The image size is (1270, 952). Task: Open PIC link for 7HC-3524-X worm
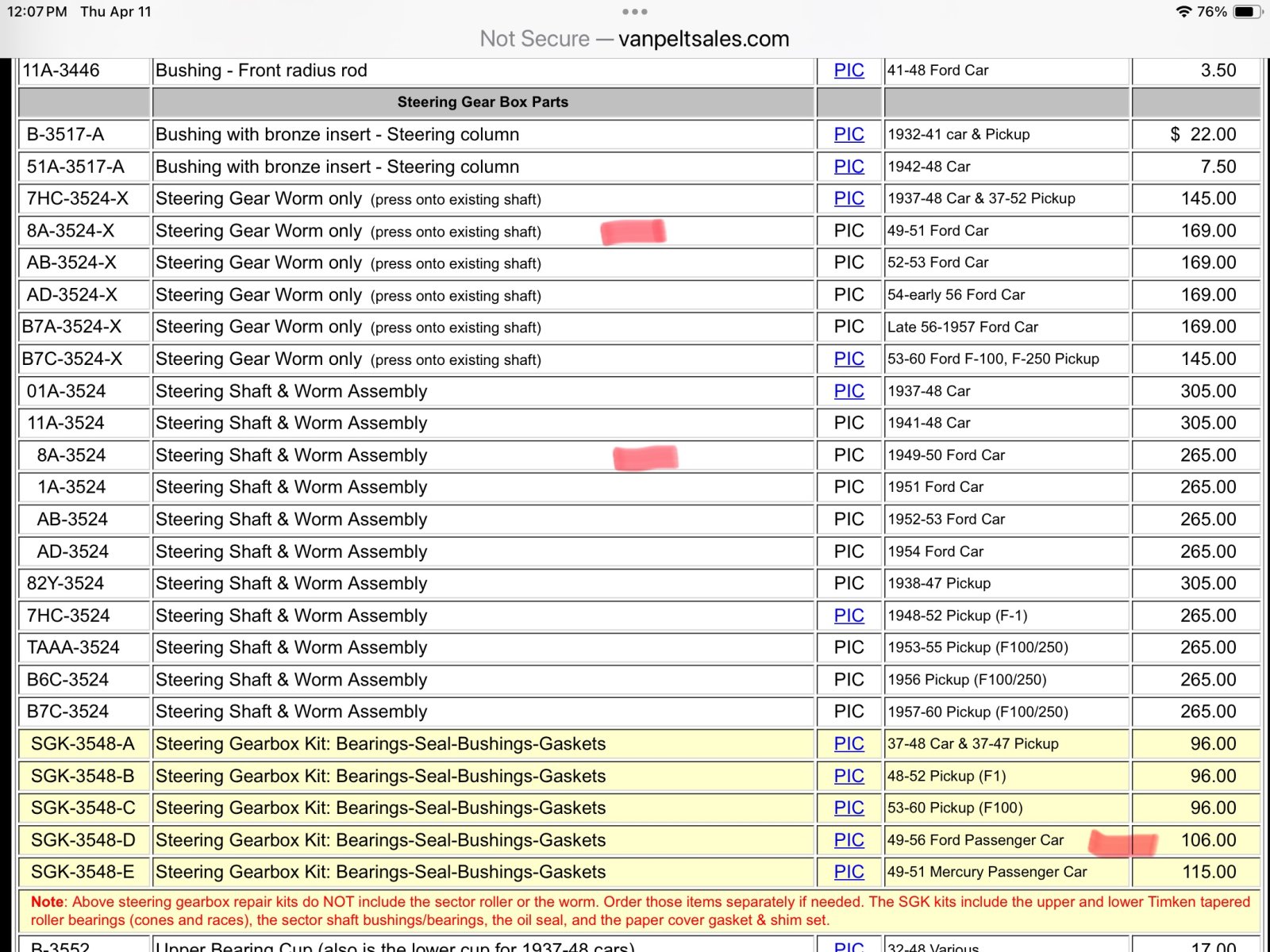[849, 198]
